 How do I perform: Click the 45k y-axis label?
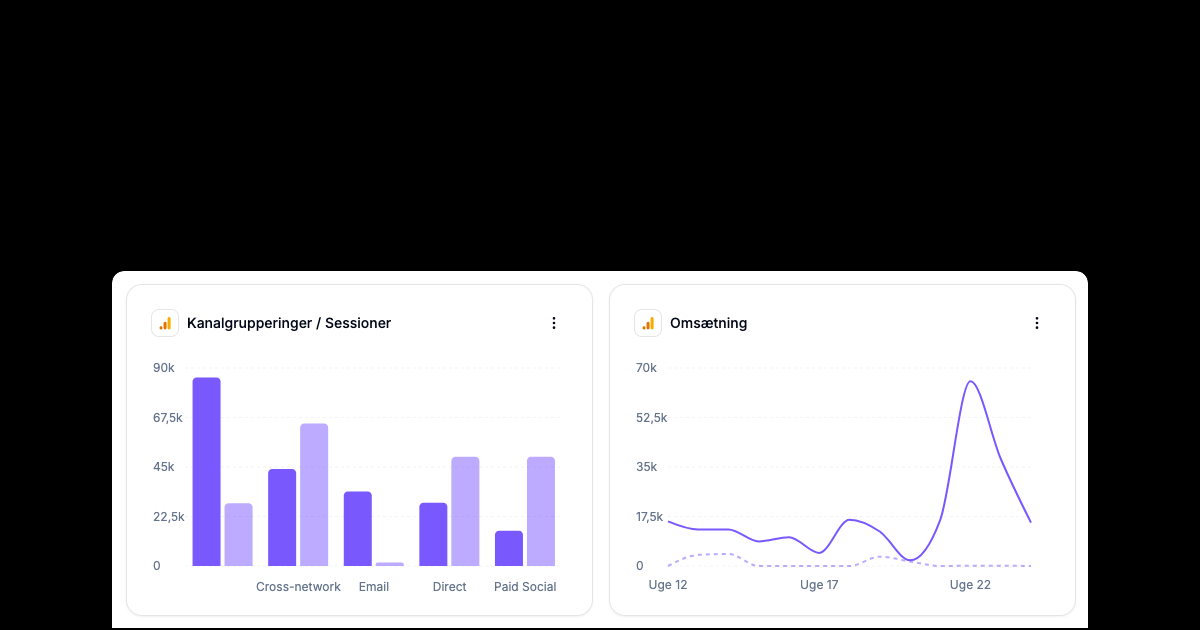164,467
